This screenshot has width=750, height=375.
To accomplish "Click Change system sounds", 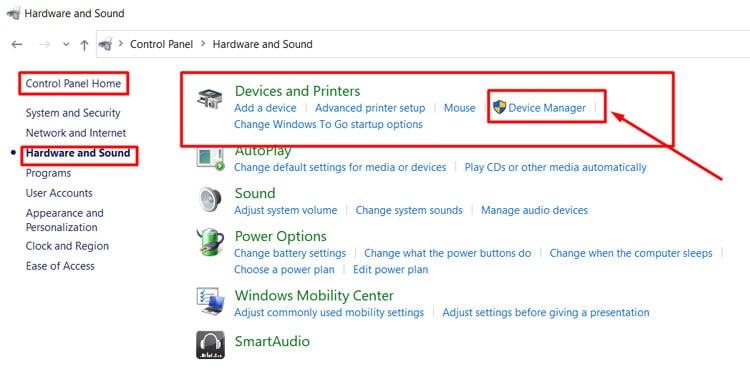I will 409,210.
